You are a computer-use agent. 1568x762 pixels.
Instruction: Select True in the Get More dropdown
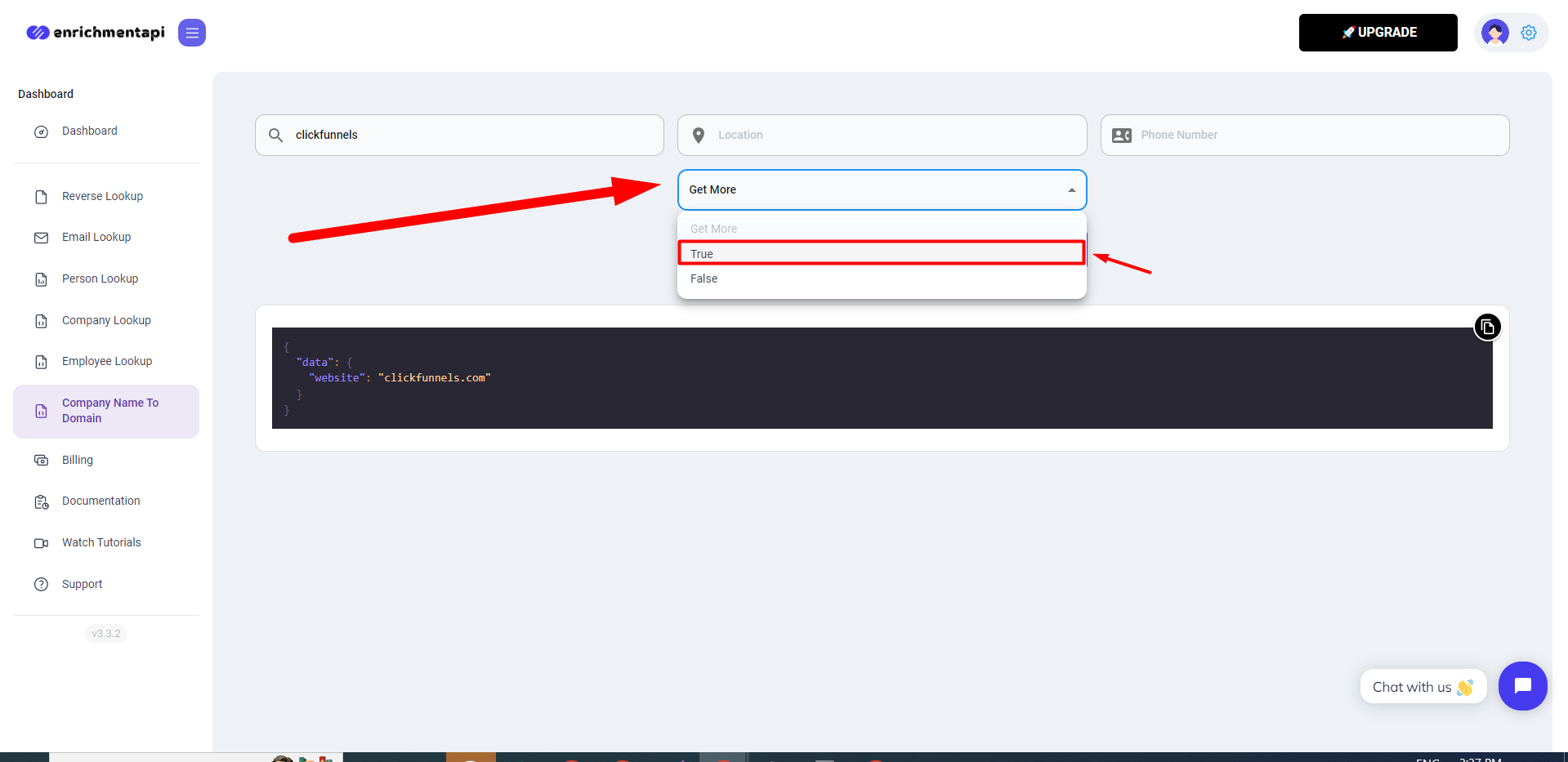(x=881, y=253)
